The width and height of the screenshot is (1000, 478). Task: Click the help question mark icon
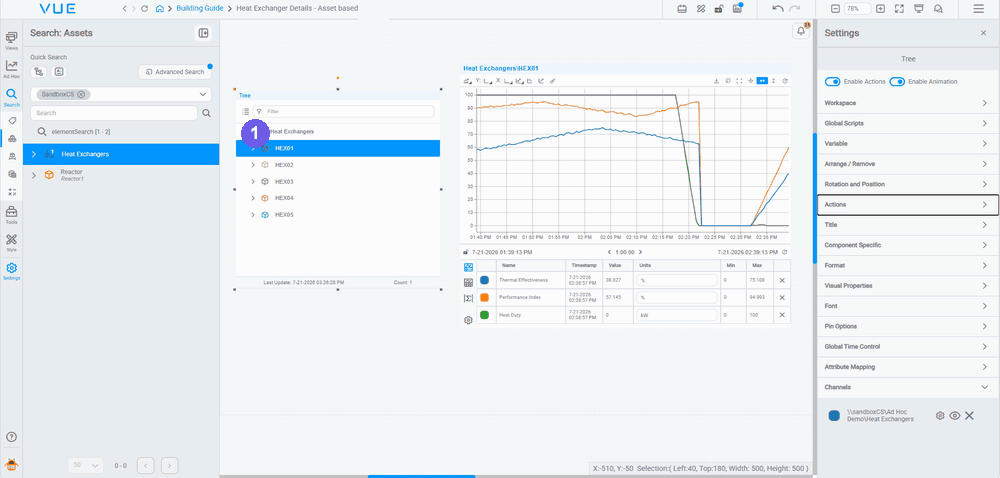click(11, 437)
